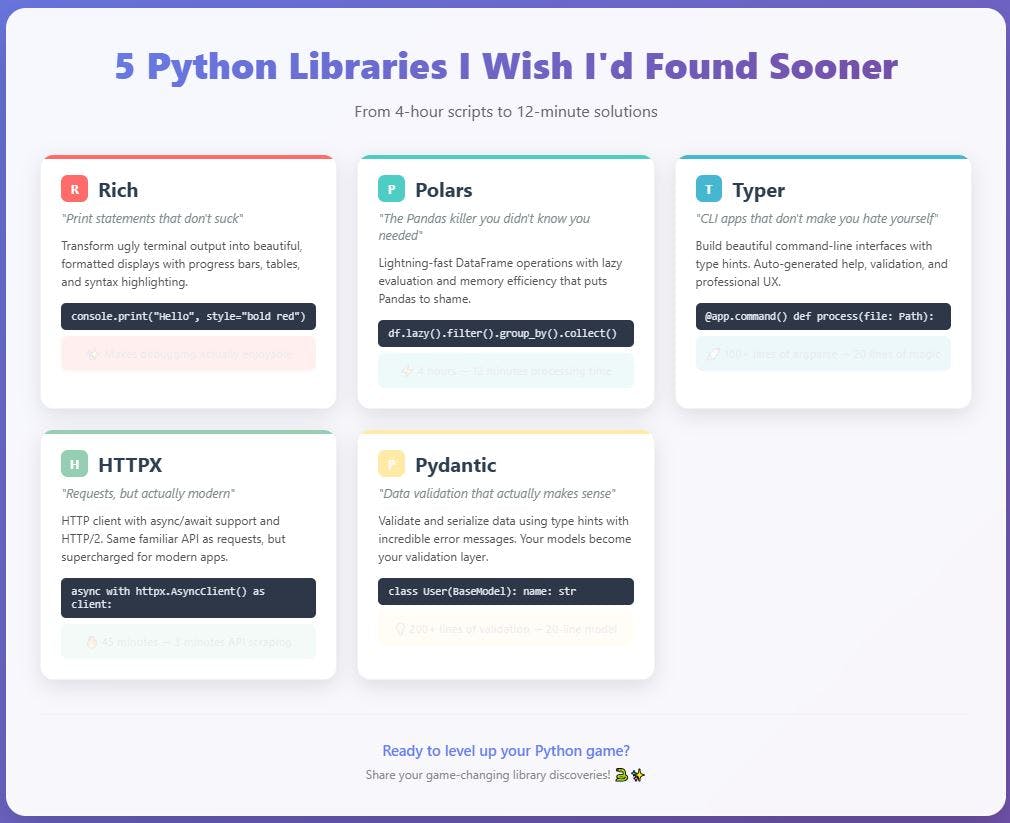Viewport: 1010px width, 823px height.
Task: Click the HTTPX card title
Action: 130,465
